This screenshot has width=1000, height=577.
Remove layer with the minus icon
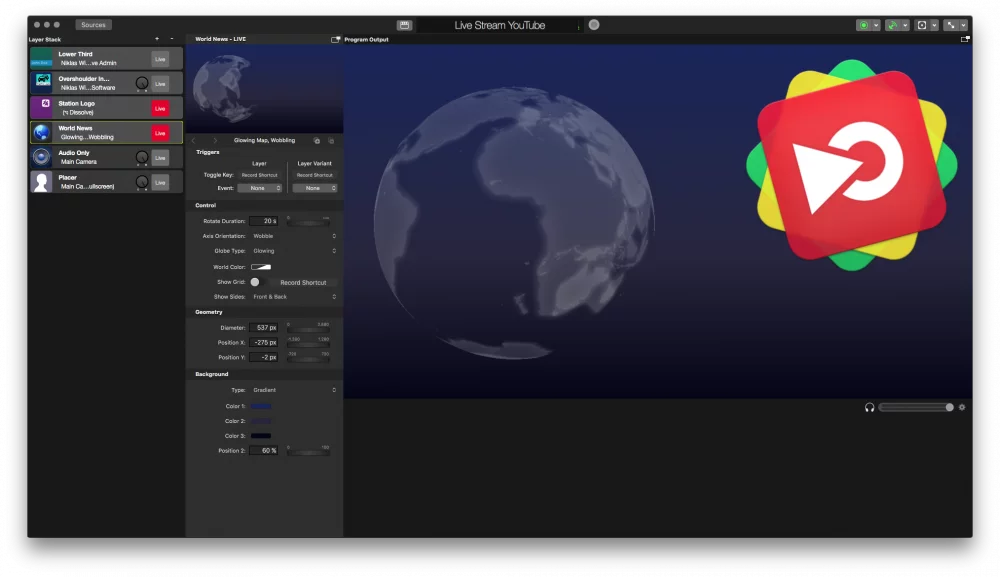[172, 39]
